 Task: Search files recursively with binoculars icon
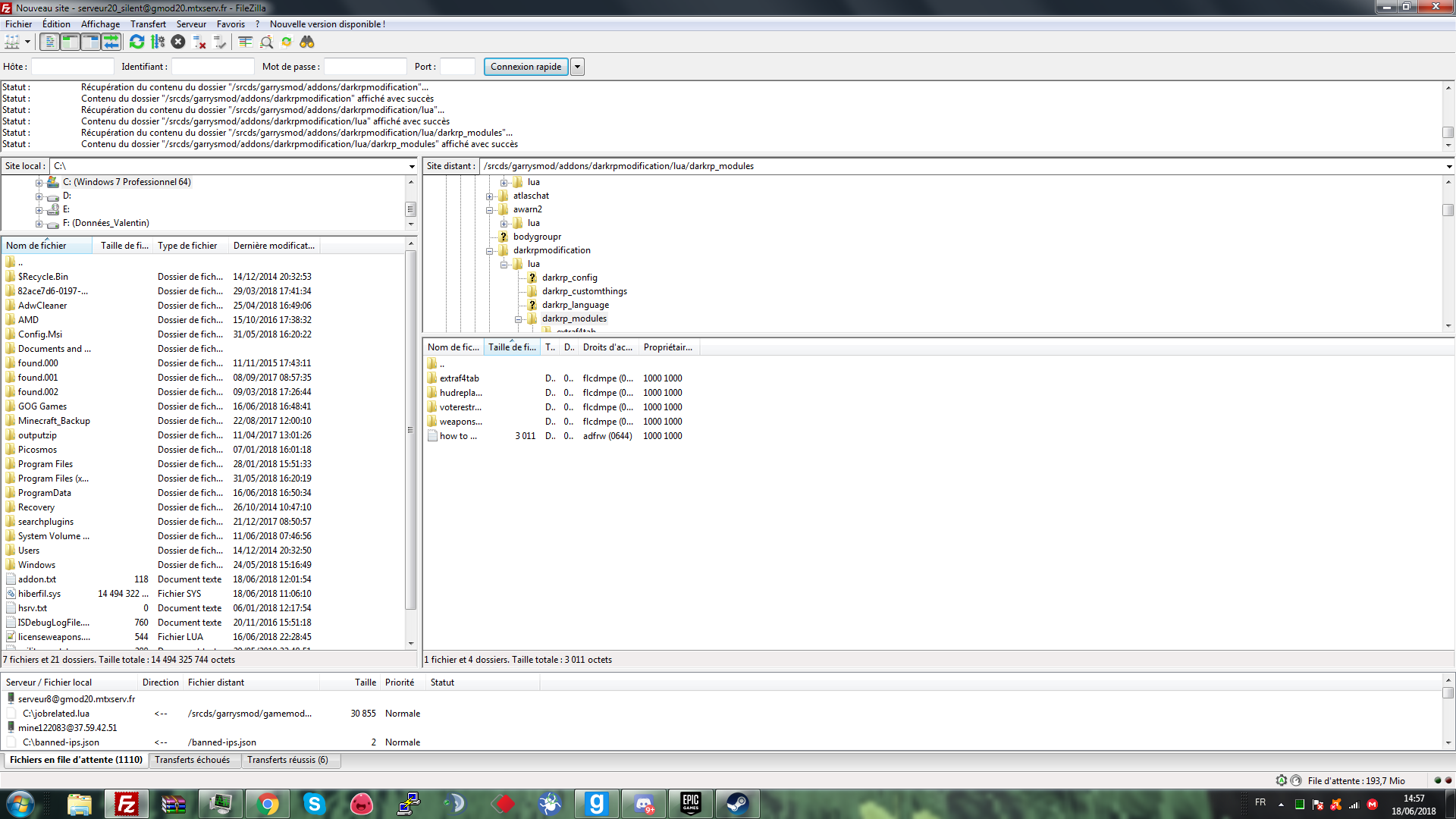tap(307, 42)
